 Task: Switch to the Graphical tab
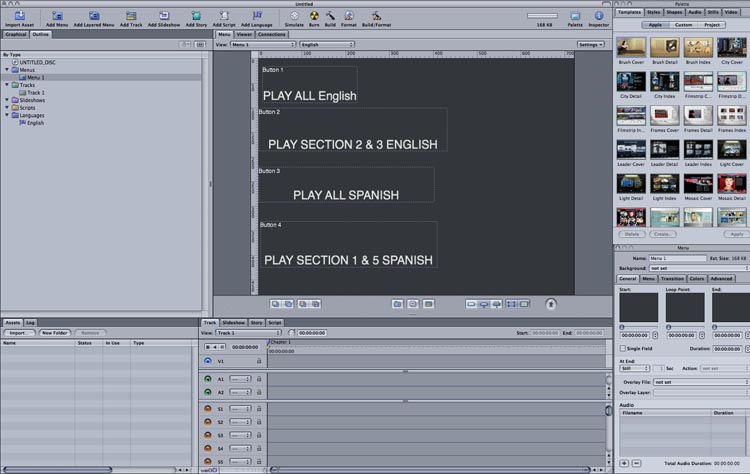pyautogui.click(x=16, y=34)
